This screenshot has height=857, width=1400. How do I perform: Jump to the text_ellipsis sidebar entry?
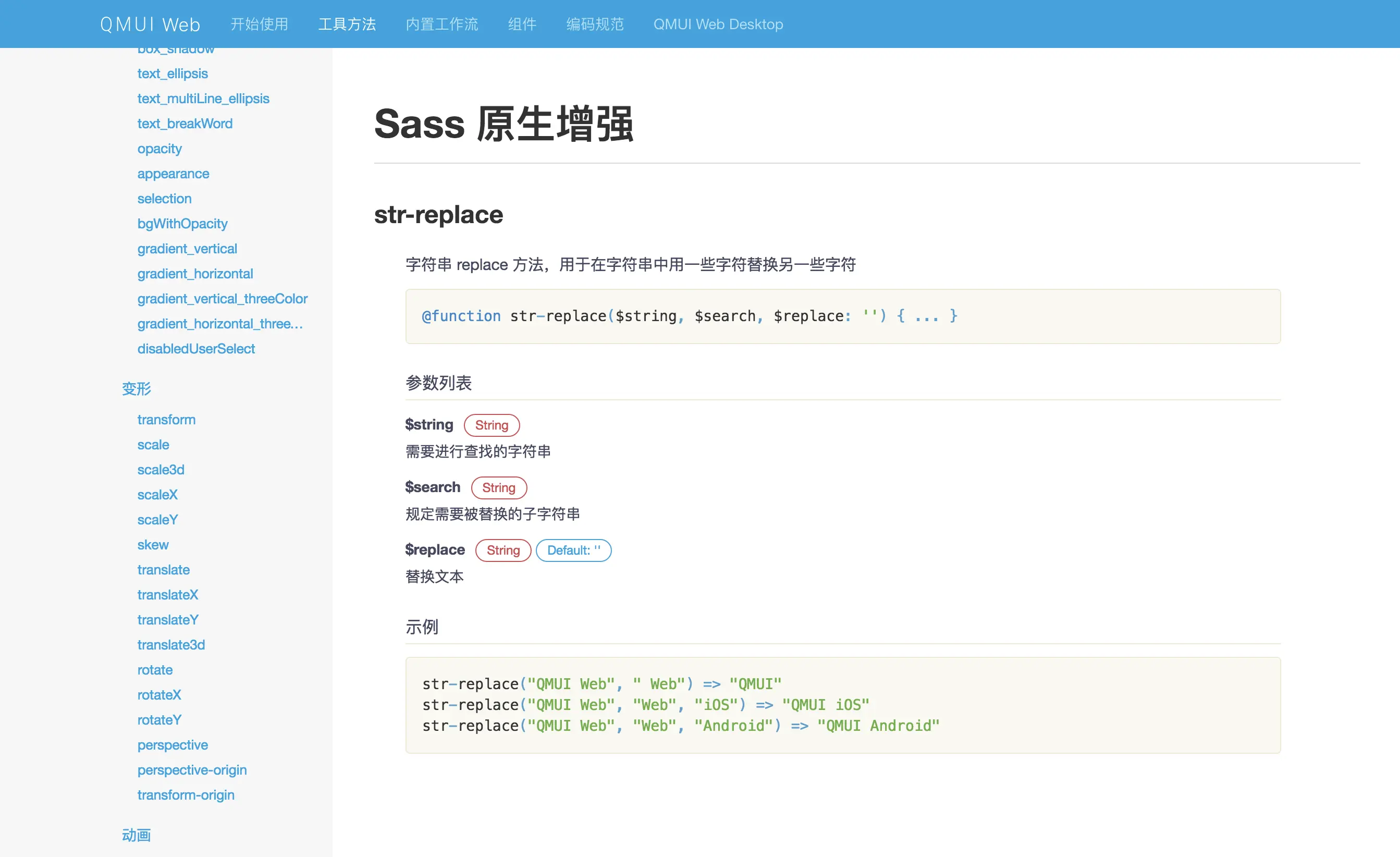(x=172, y=74)
